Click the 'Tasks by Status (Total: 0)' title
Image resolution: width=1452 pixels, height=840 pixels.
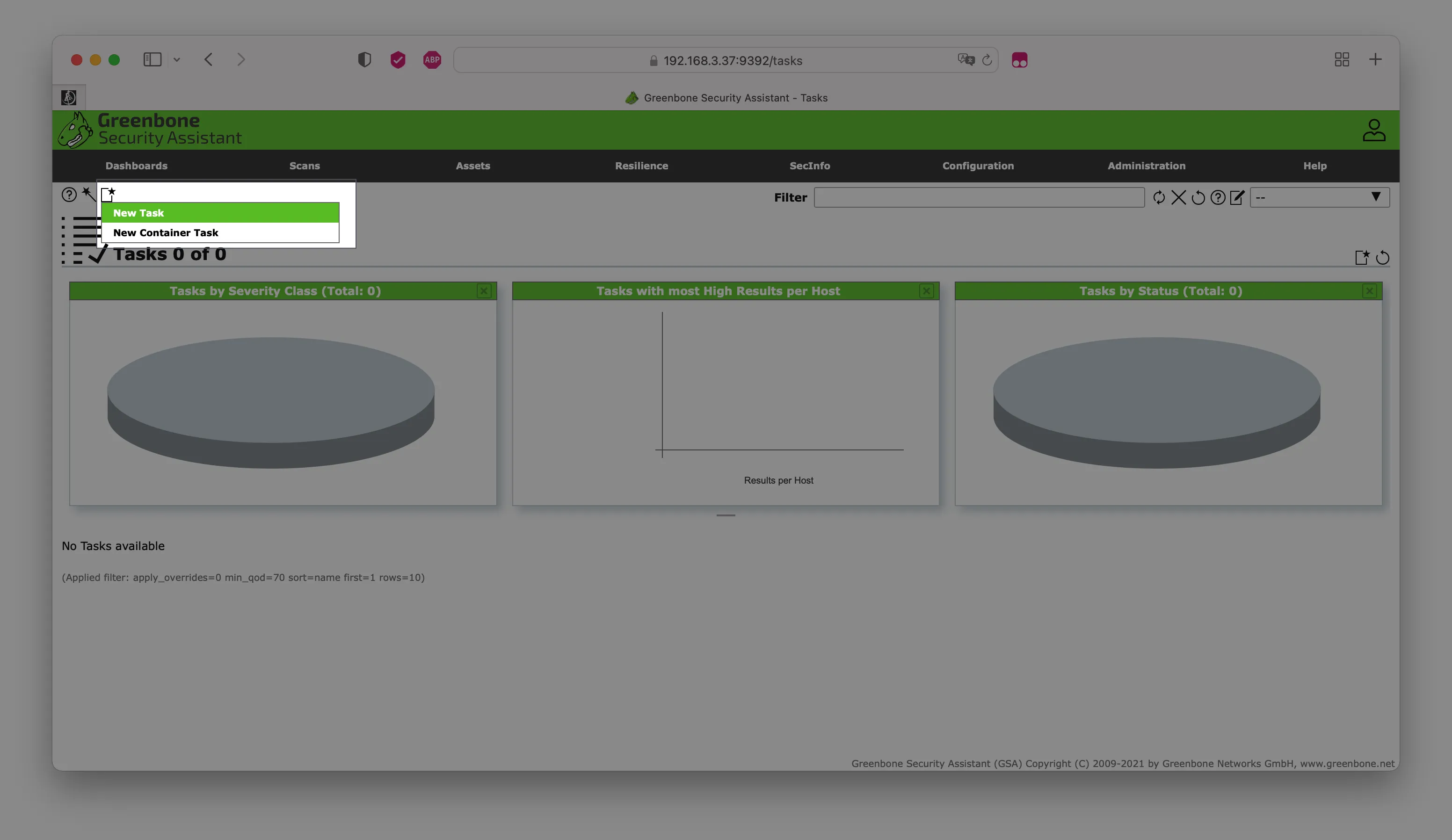click(1161, 291)
